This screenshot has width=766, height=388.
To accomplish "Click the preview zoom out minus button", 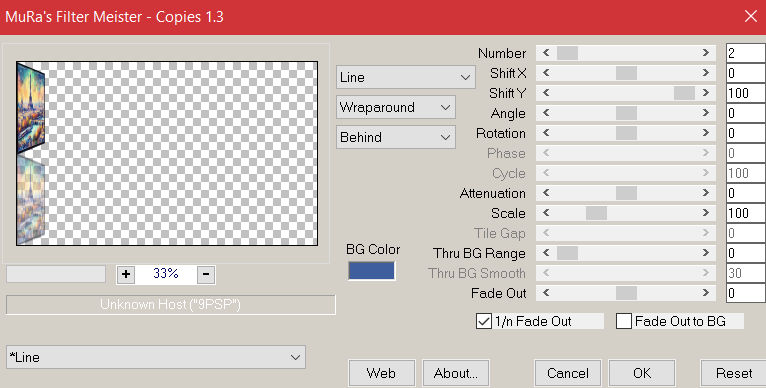I will [206, 274].
